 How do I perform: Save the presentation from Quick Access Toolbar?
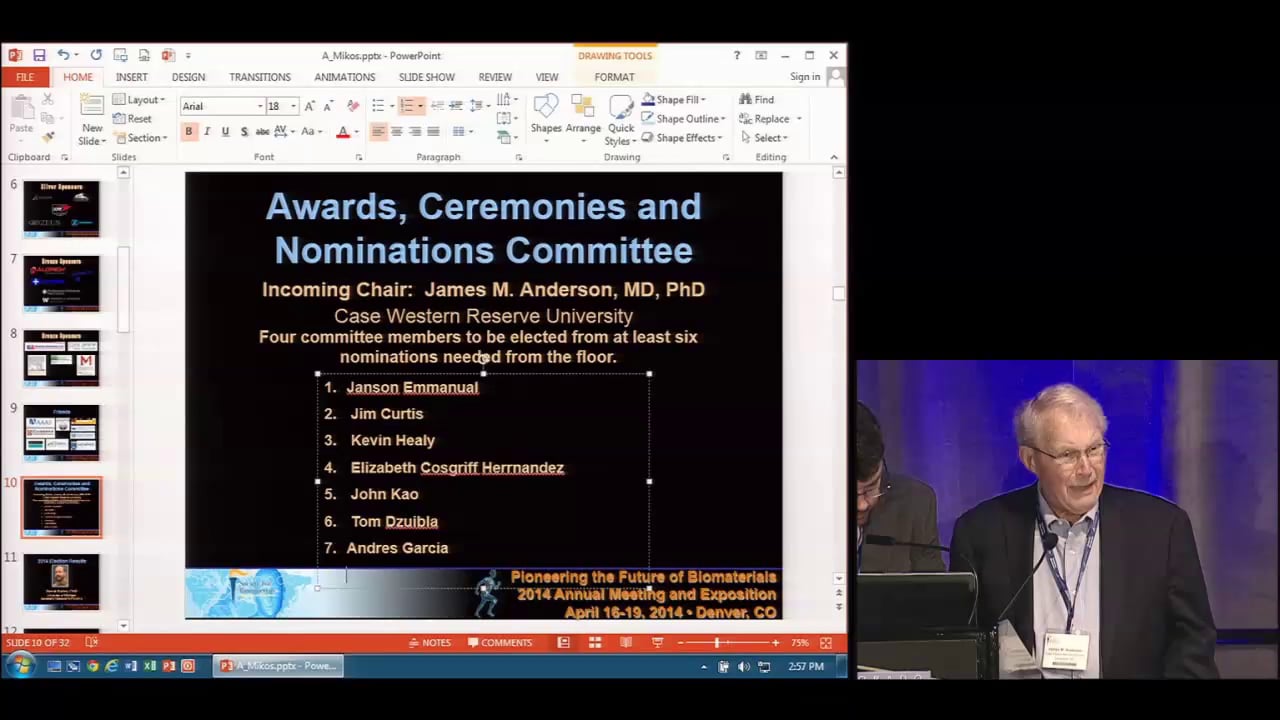pos(39,55)
